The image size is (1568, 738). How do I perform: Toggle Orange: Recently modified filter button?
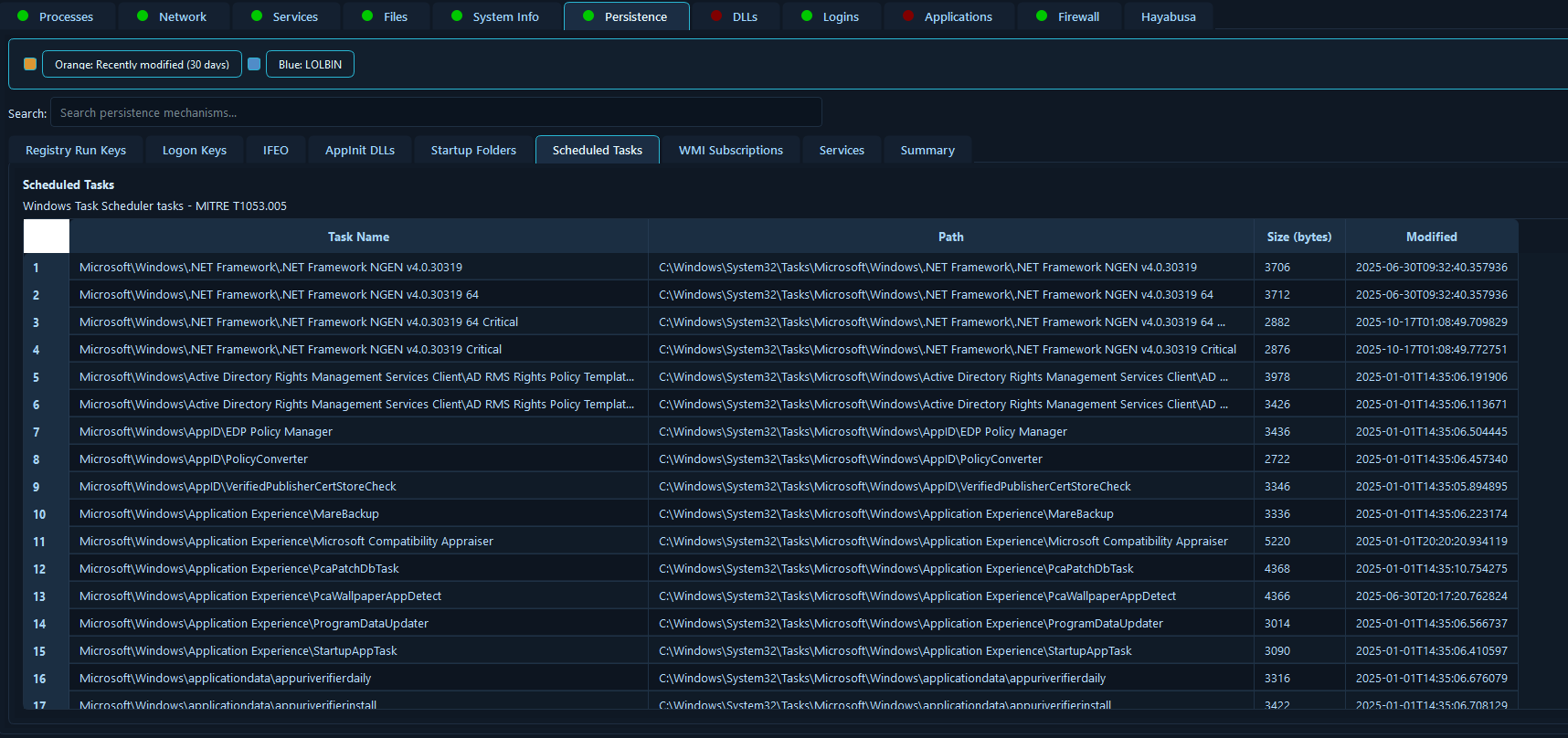[x=142, y=64]
